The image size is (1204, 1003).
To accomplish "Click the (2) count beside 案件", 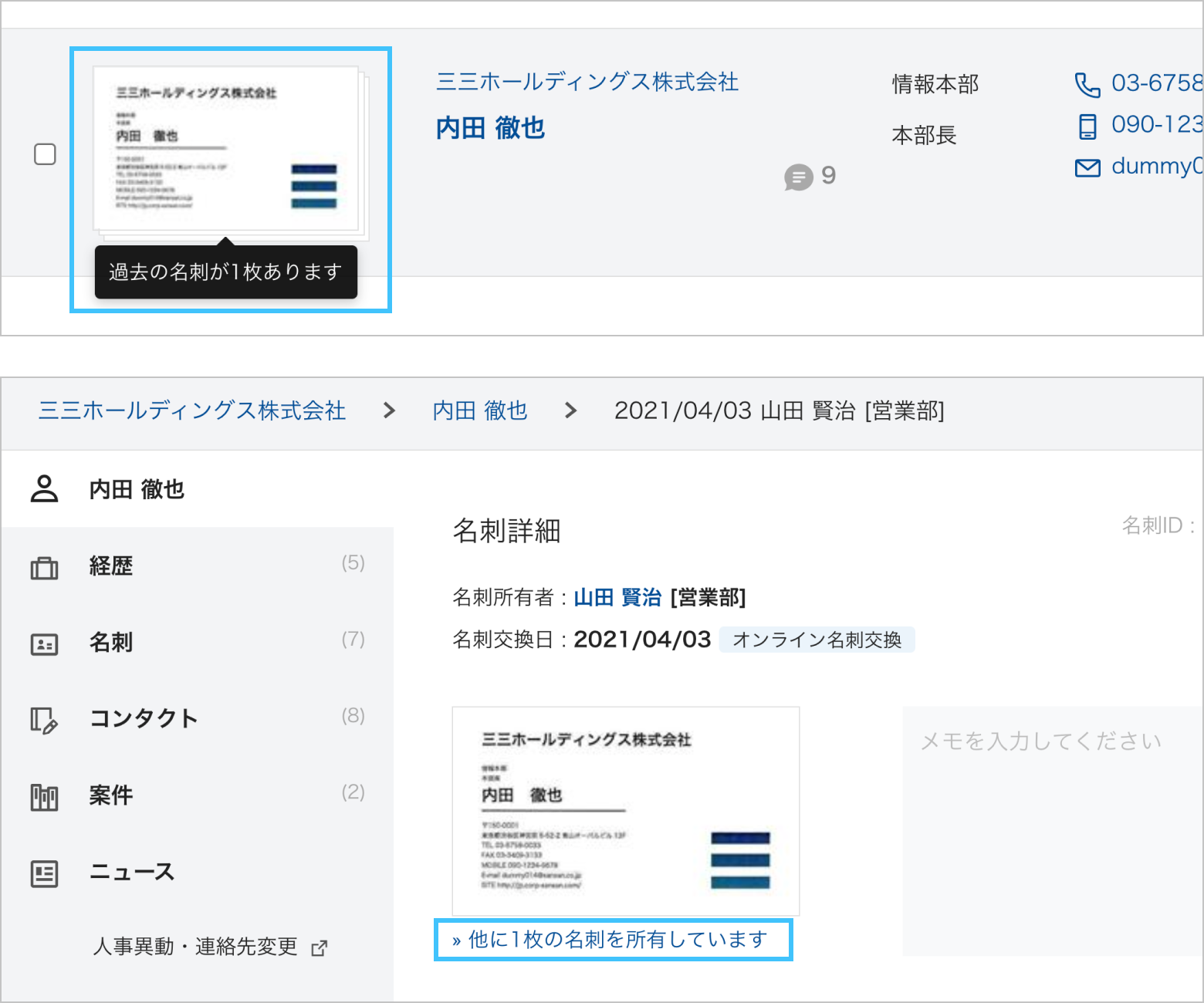I will pos(353,792).
